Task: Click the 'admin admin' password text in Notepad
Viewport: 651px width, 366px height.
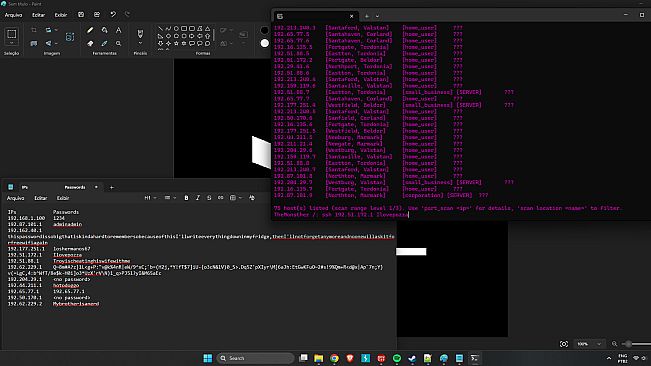Action: (x=67, y=224)
